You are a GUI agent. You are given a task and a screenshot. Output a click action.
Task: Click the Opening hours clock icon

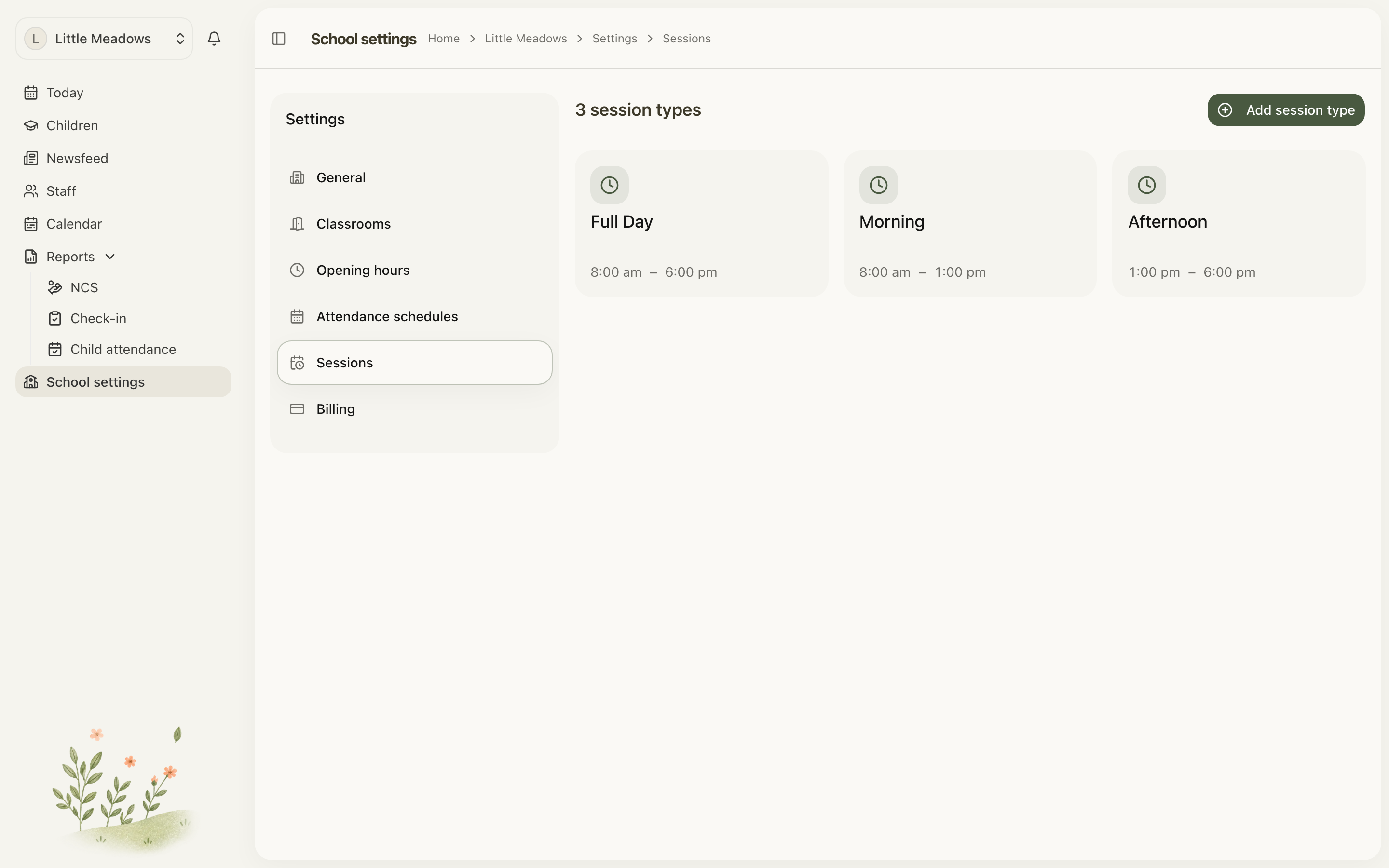pyautogui.click(x=297, y=270)
